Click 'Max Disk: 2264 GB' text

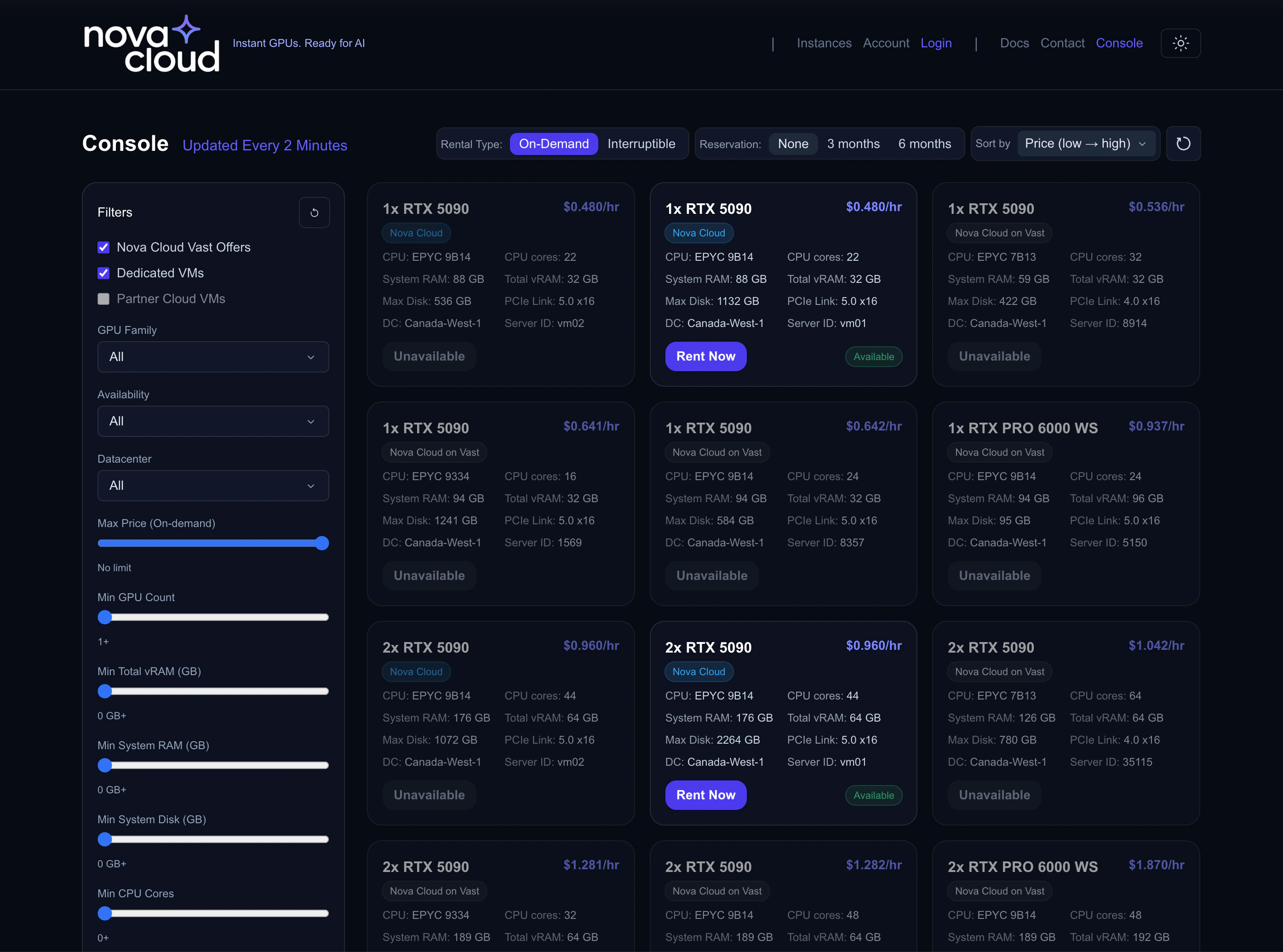[713, 740]
